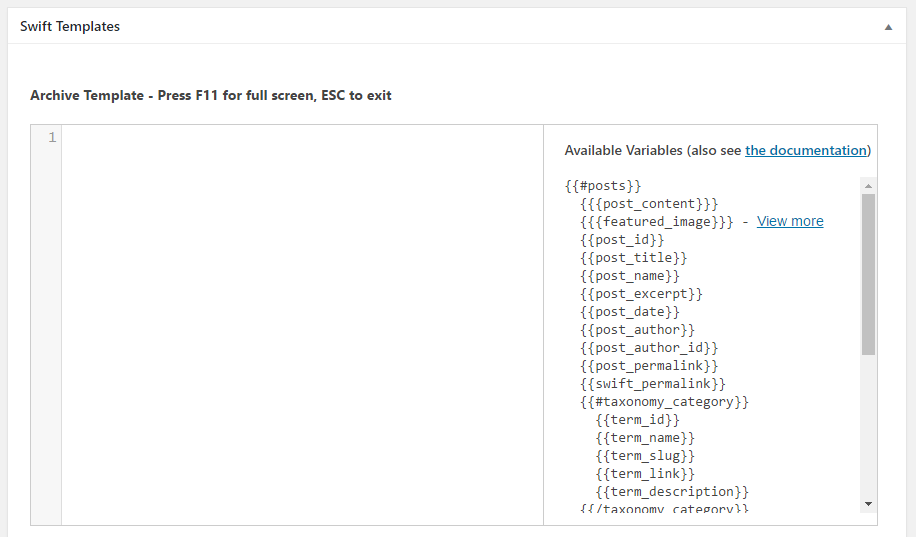Click the {{#taxonomy_category}} variable
The height and width of the screenshot is (537, 916).
(x=664, y=402)
